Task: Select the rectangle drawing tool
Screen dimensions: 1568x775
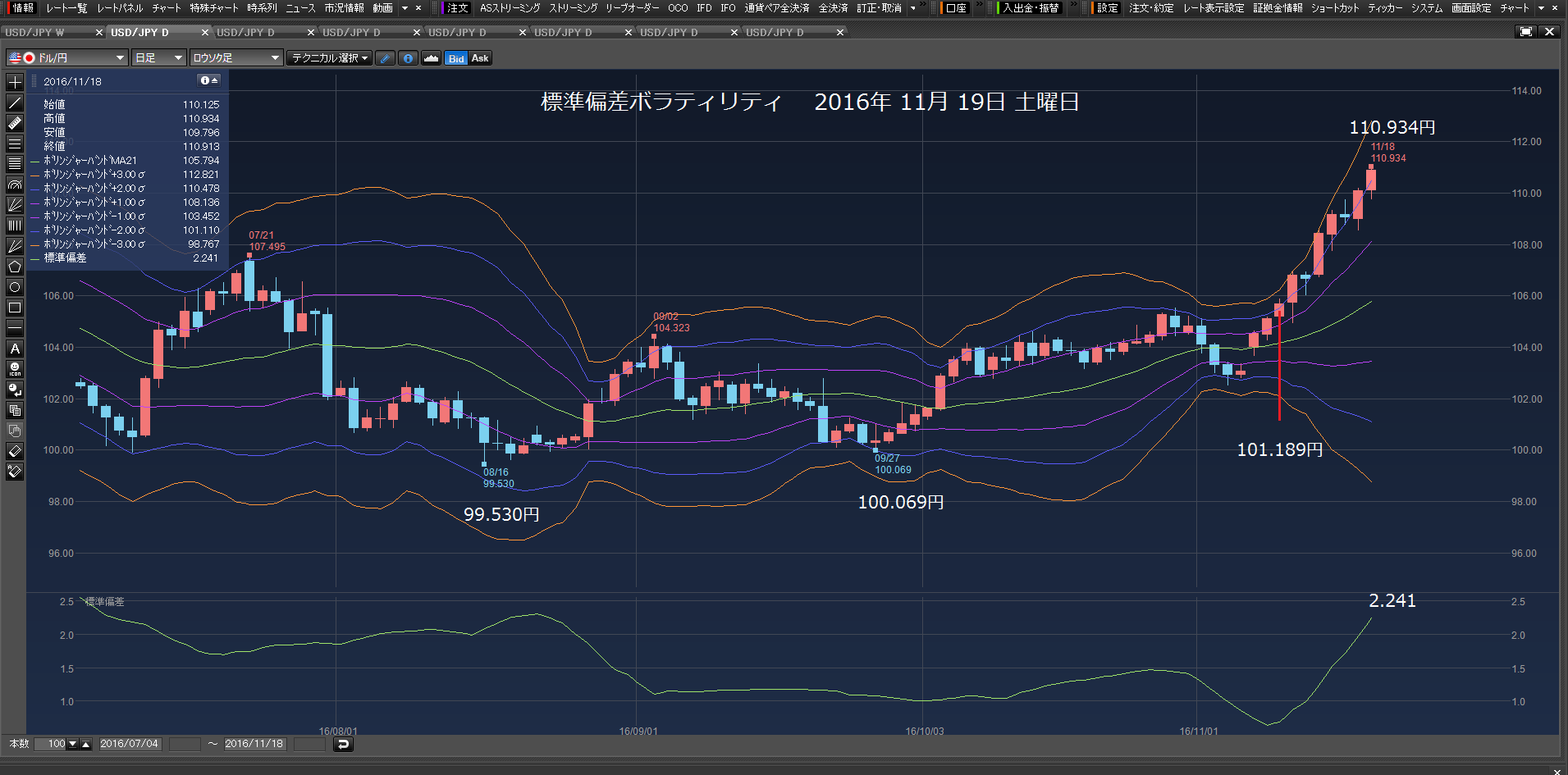Action: [x=15, y=308]
